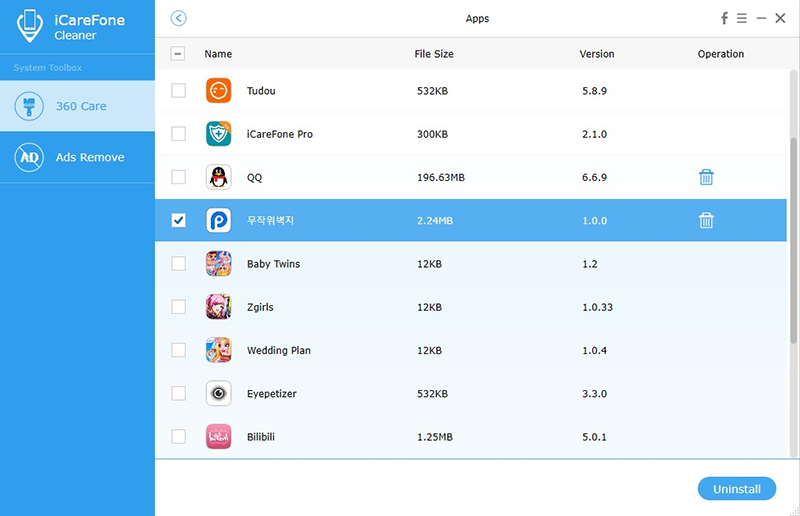Check the Wedding Plan checkbox
Viewport: 800px width, 516px height.
pyautogui.click(x=179, y=350)
